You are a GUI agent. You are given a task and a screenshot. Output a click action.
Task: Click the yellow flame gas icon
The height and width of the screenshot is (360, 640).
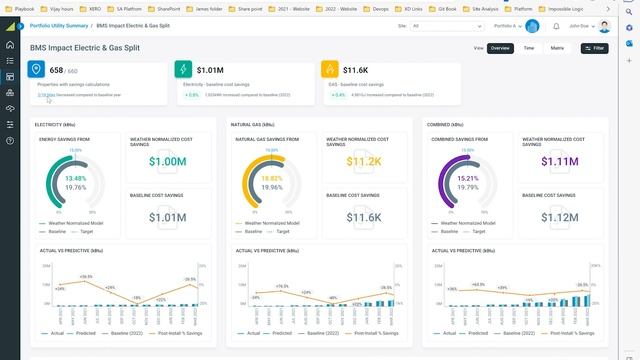[330, 69]
